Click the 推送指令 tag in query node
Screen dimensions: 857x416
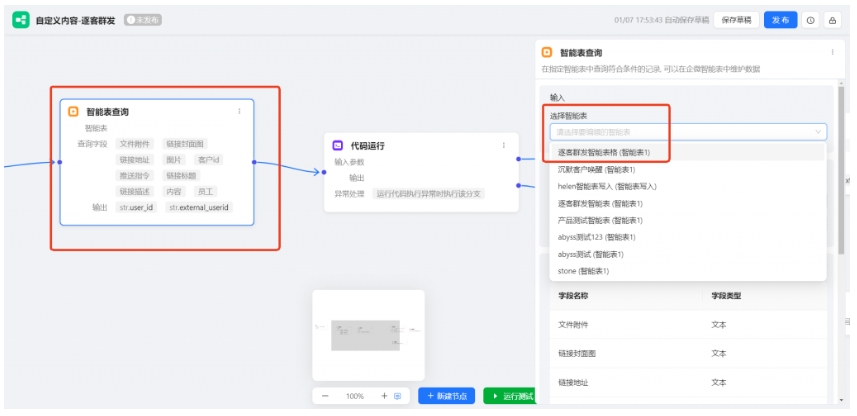pyautogui.click(x=135, y=176)
